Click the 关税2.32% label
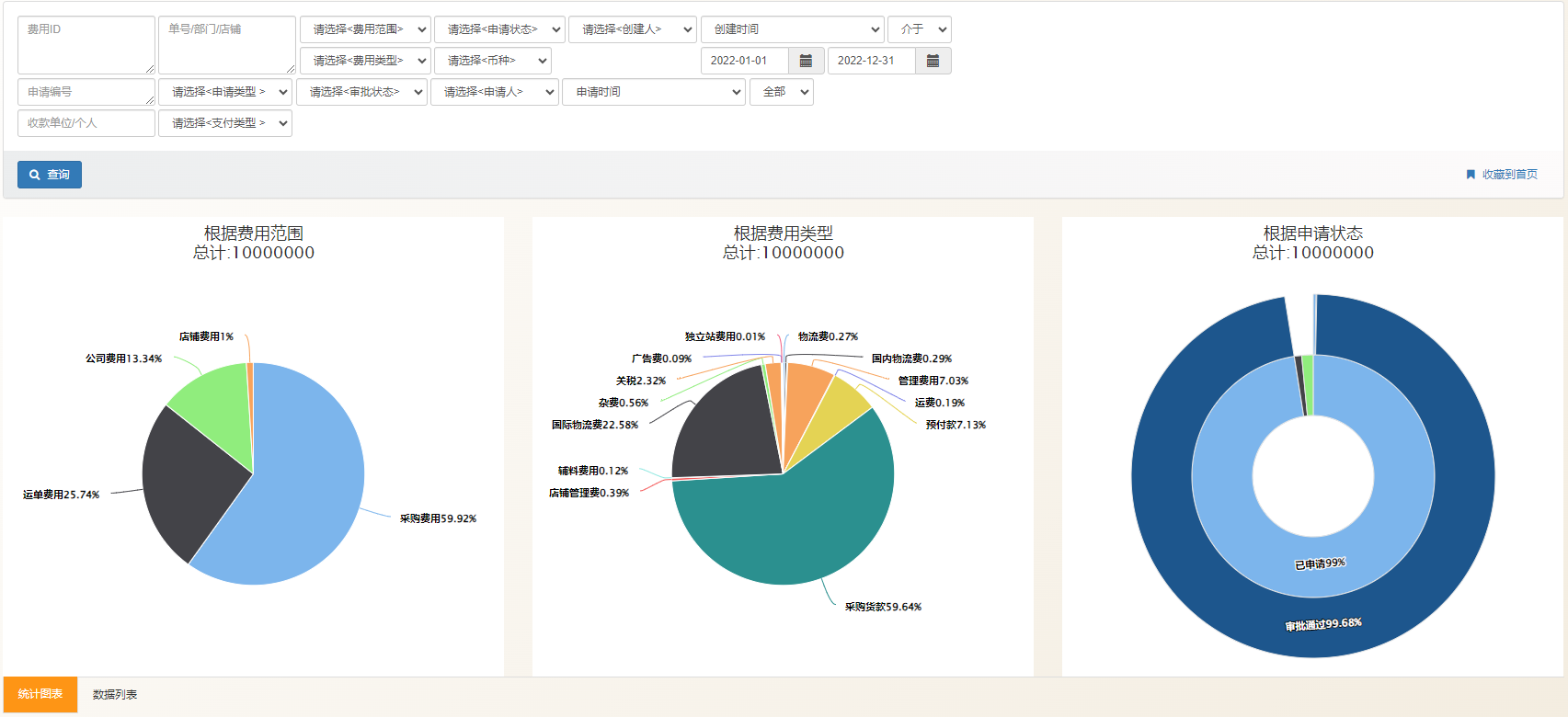Viewport: 1568px width, 717px height. point(641,381)
